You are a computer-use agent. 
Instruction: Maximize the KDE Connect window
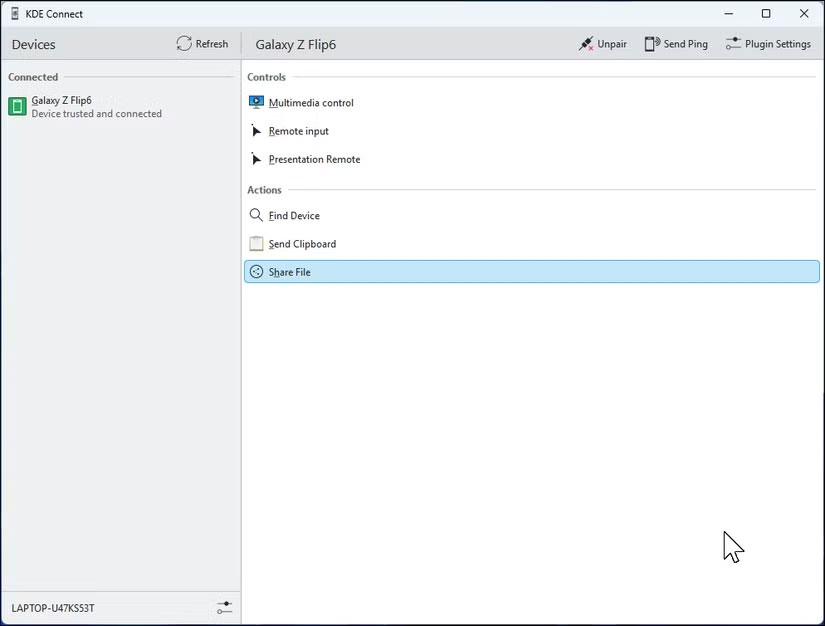click(x=766, y=14)
